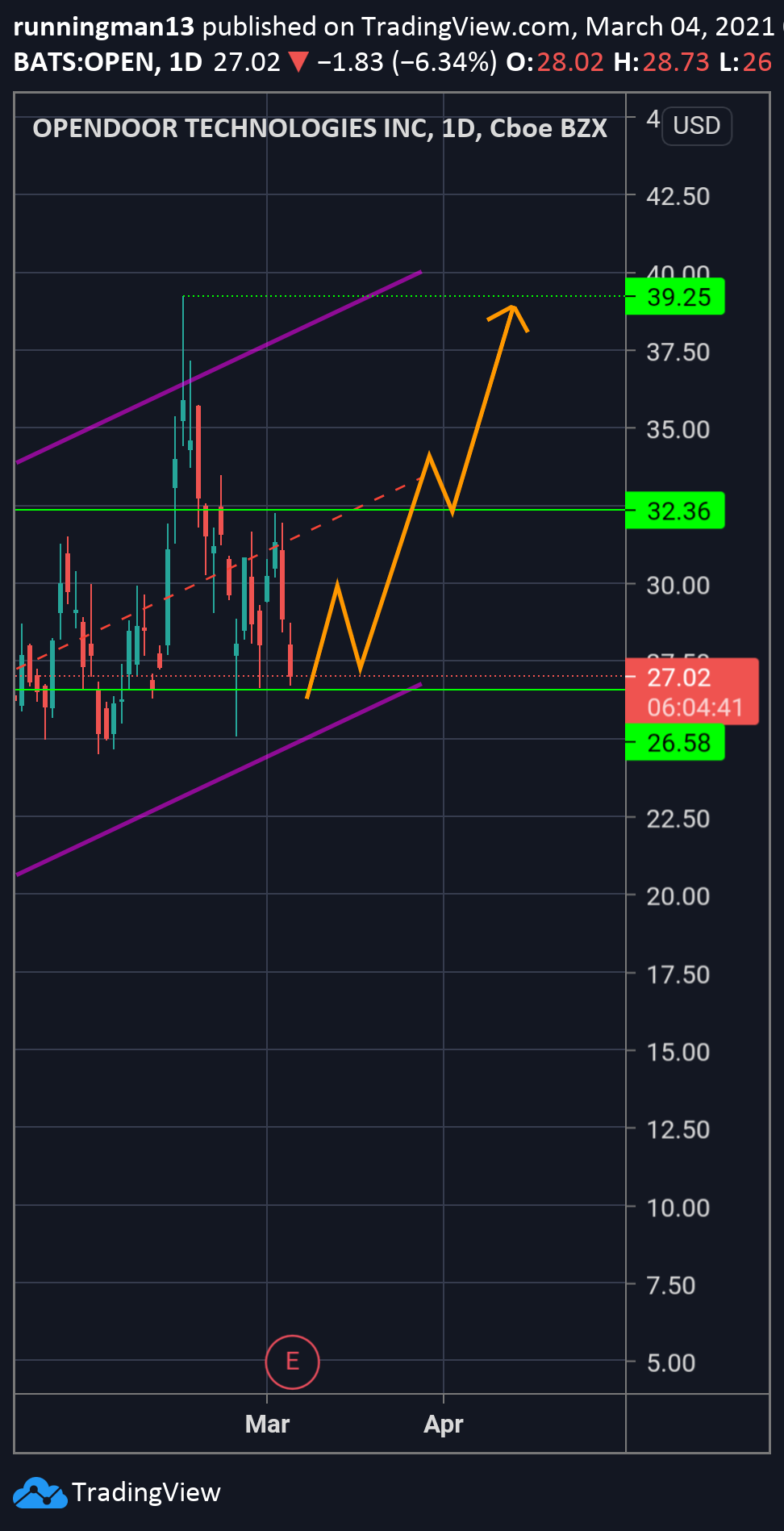This screenshot has height=1531, width=784.
Task: Select the 26.58 price level label
Action: (x=675, y=742)
